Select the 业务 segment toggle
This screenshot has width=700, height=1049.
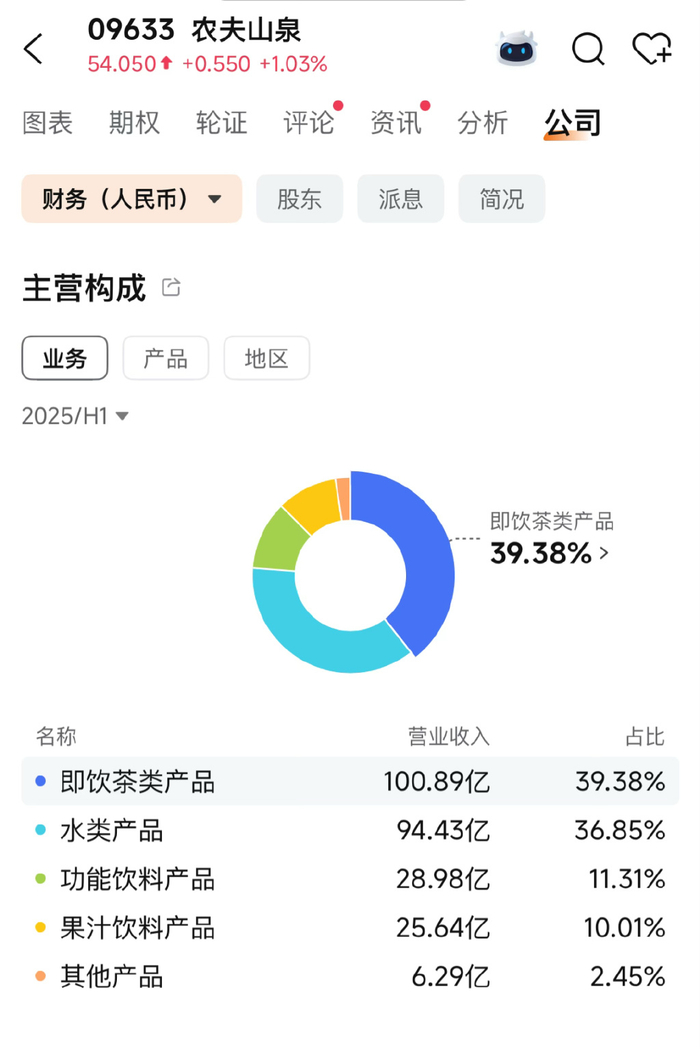pyautogui.click(x=65, y=358)
